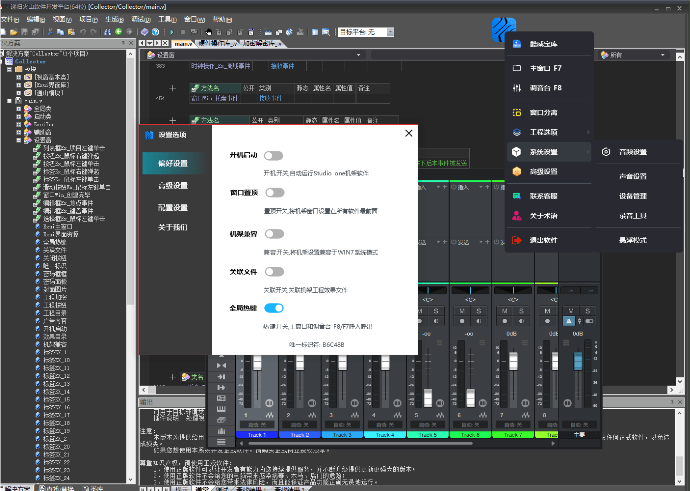Click the orange 高级设置 cube icon

click(x=516, y=172)
